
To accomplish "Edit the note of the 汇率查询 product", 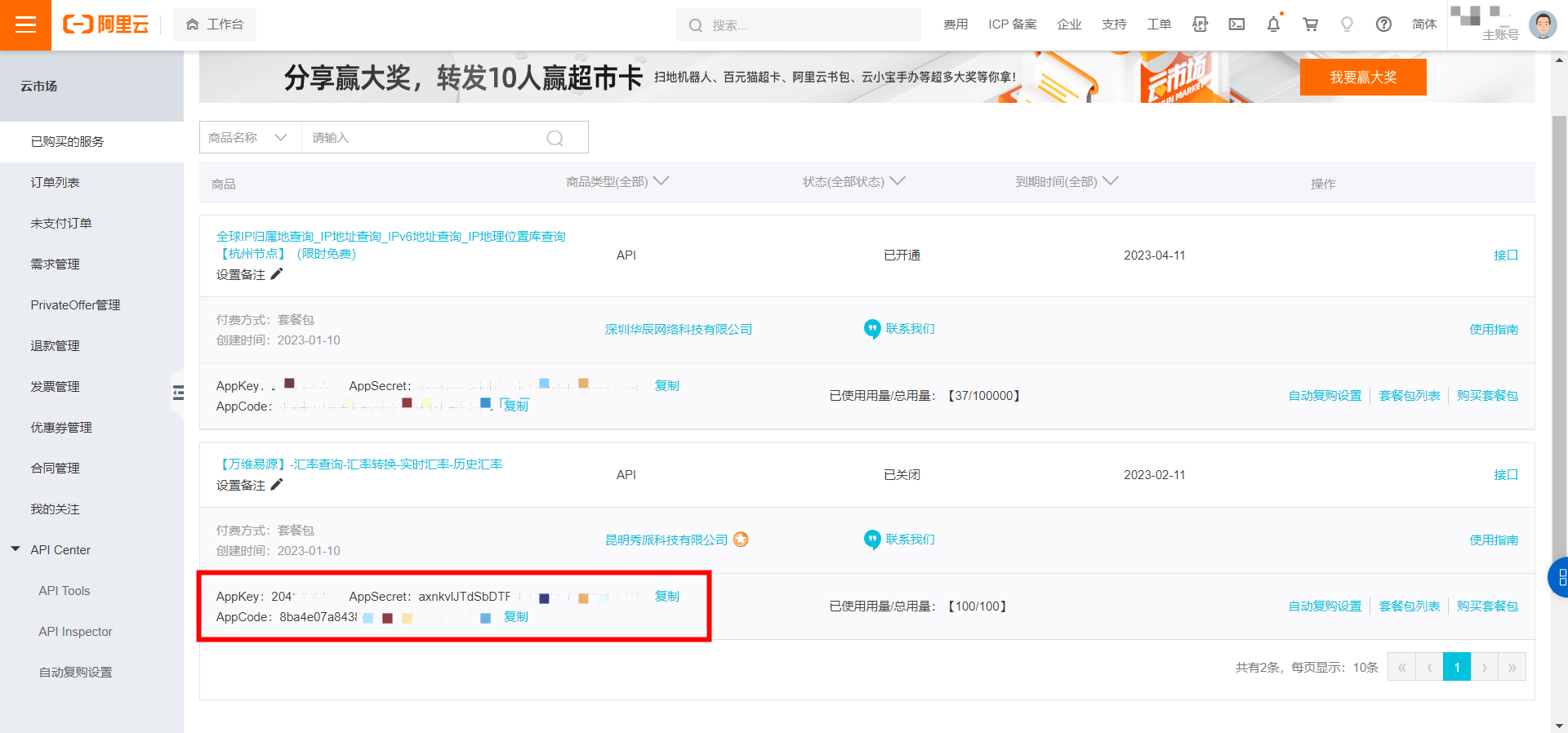I will pos(277,485).
